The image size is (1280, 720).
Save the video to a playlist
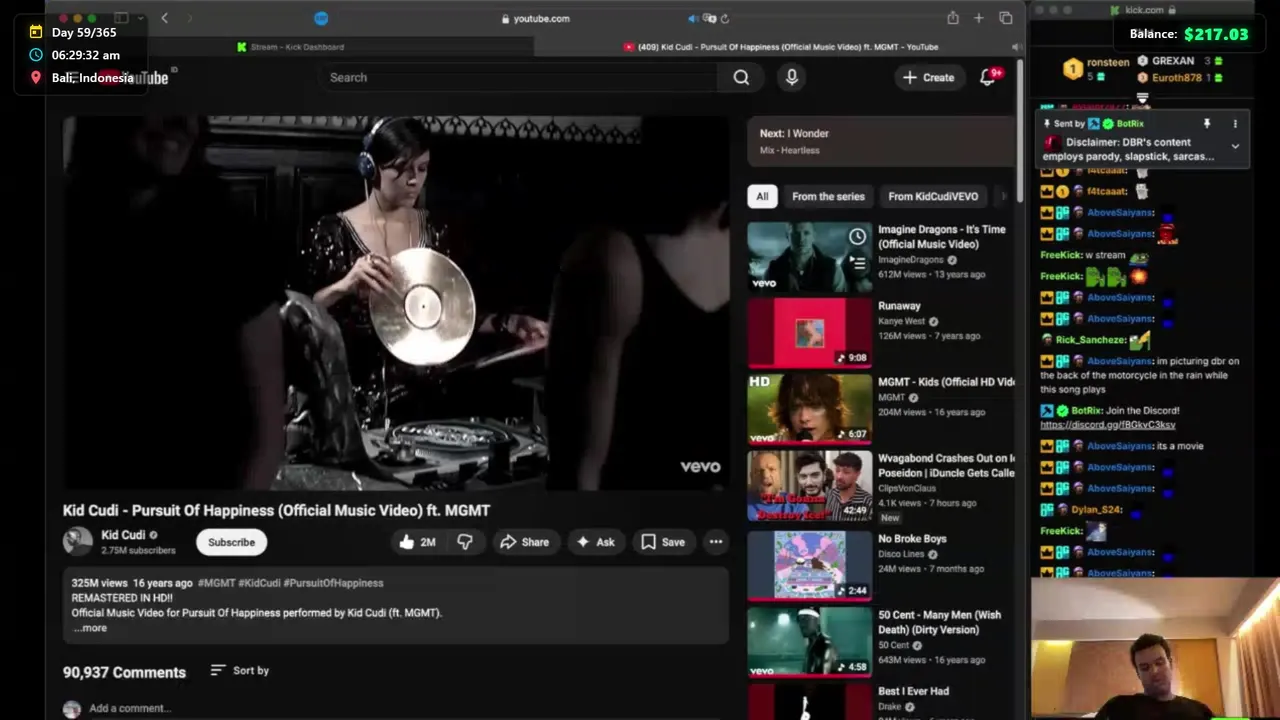click(x=663, y=542)
